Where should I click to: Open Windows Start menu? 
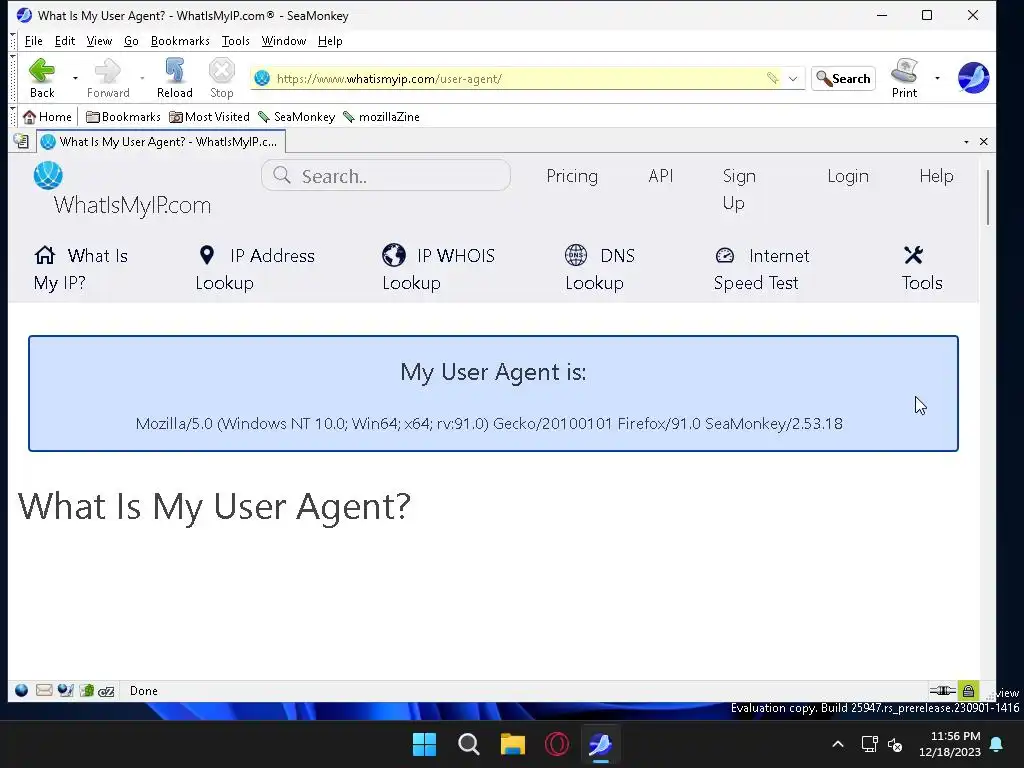click(424, 744)
